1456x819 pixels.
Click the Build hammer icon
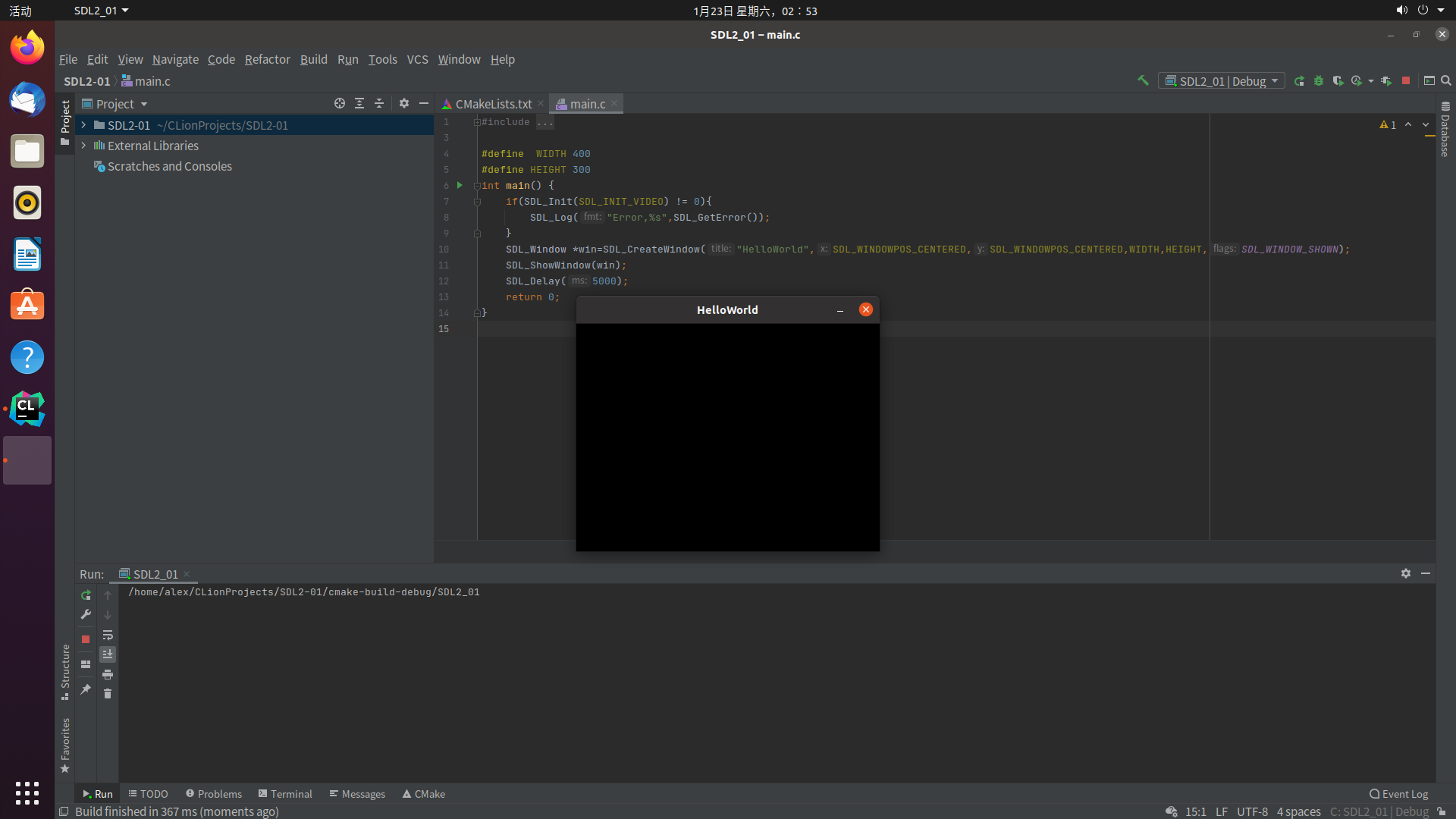[x=1143, y=80]
